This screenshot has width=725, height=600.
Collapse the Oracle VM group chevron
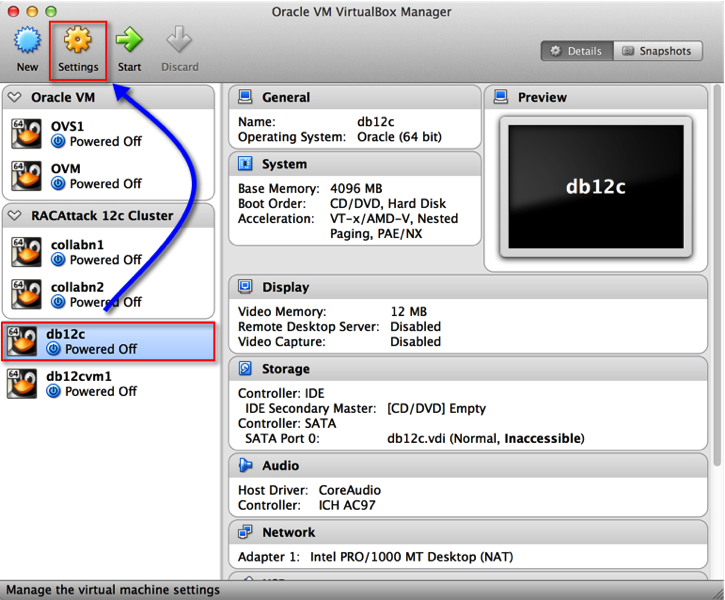point(15,97)
